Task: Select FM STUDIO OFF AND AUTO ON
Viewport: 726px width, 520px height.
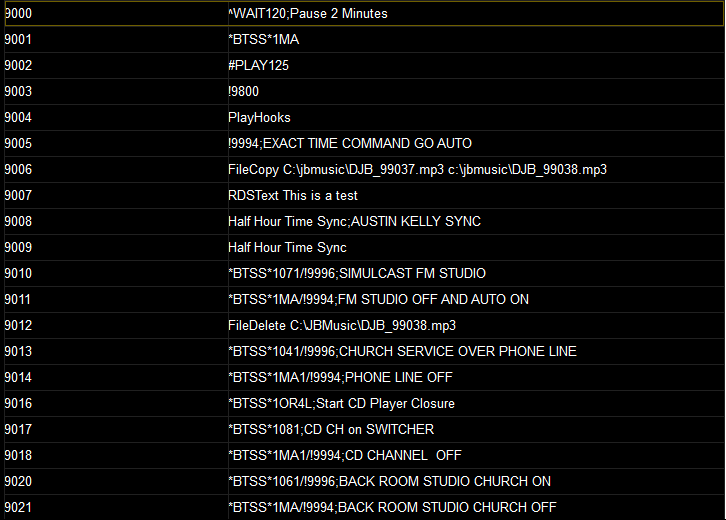Action: [x=364, y=299]
